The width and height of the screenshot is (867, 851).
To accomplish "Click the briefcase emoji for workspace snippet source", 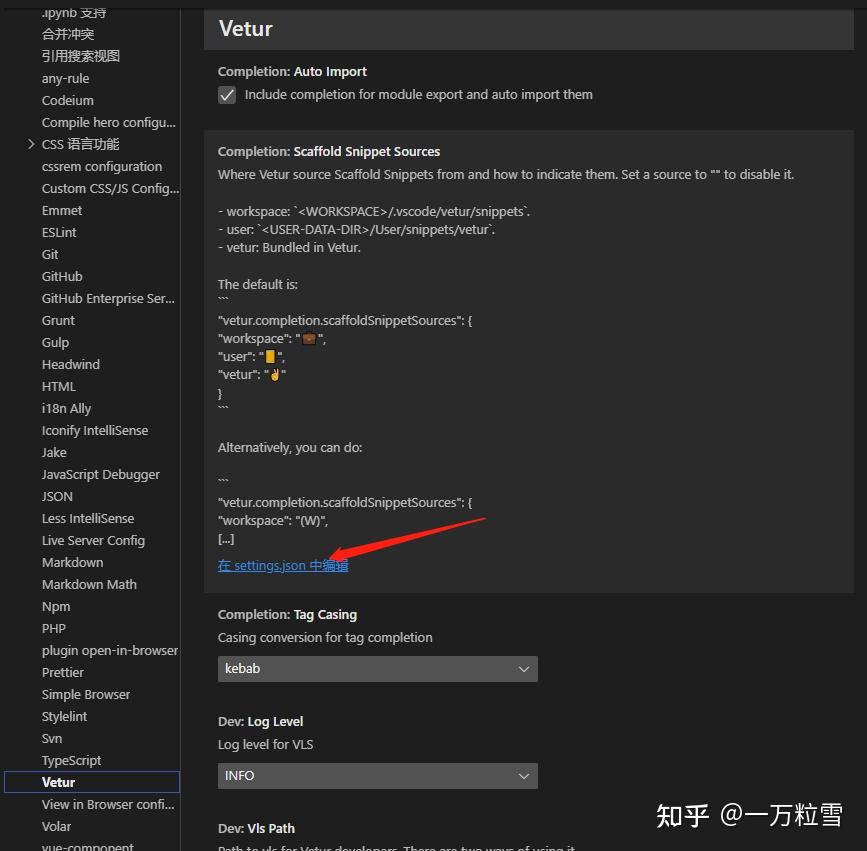I will tap(308, 338).
